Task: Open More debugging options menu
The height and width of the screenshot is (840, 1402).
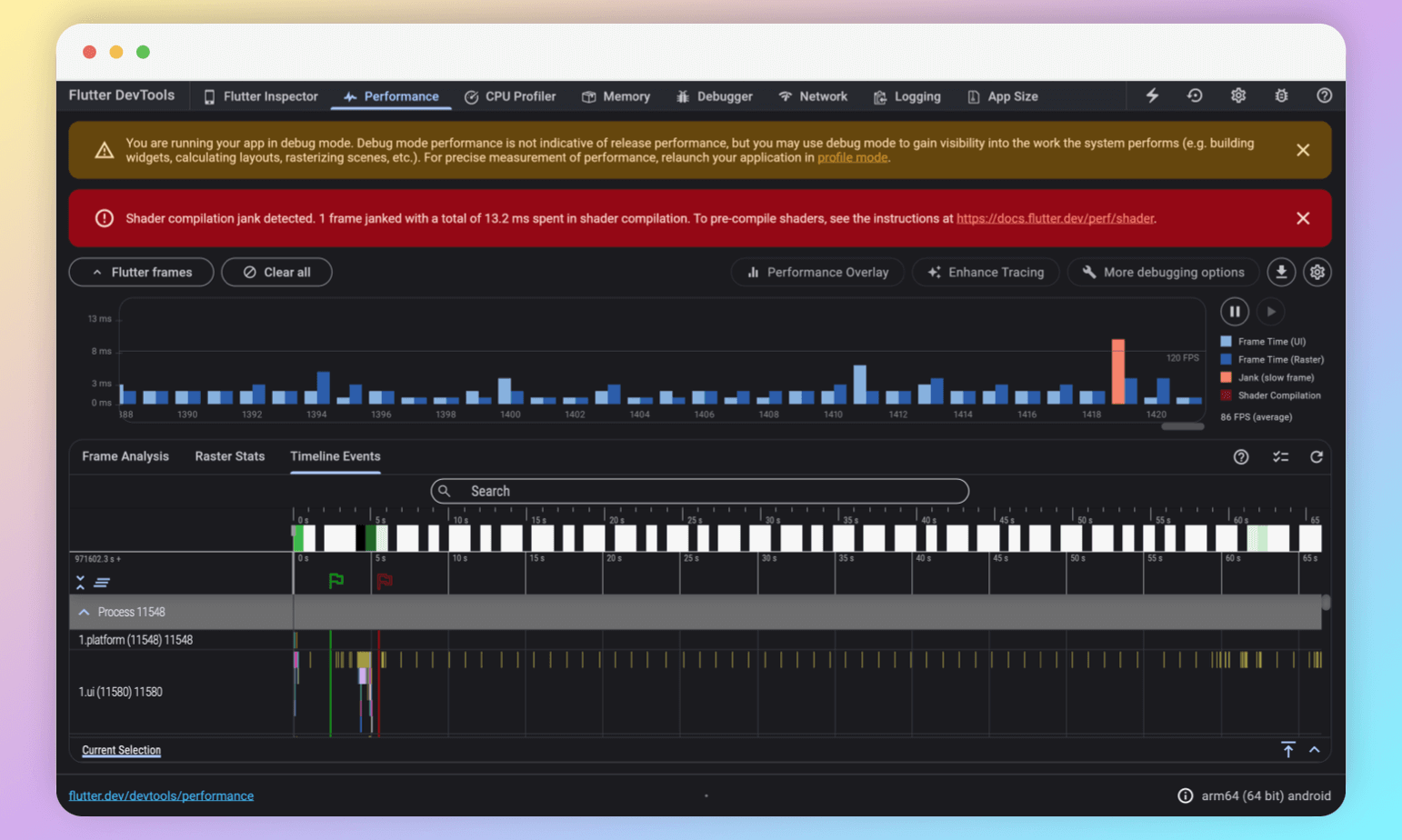Action: (1163, 272)
